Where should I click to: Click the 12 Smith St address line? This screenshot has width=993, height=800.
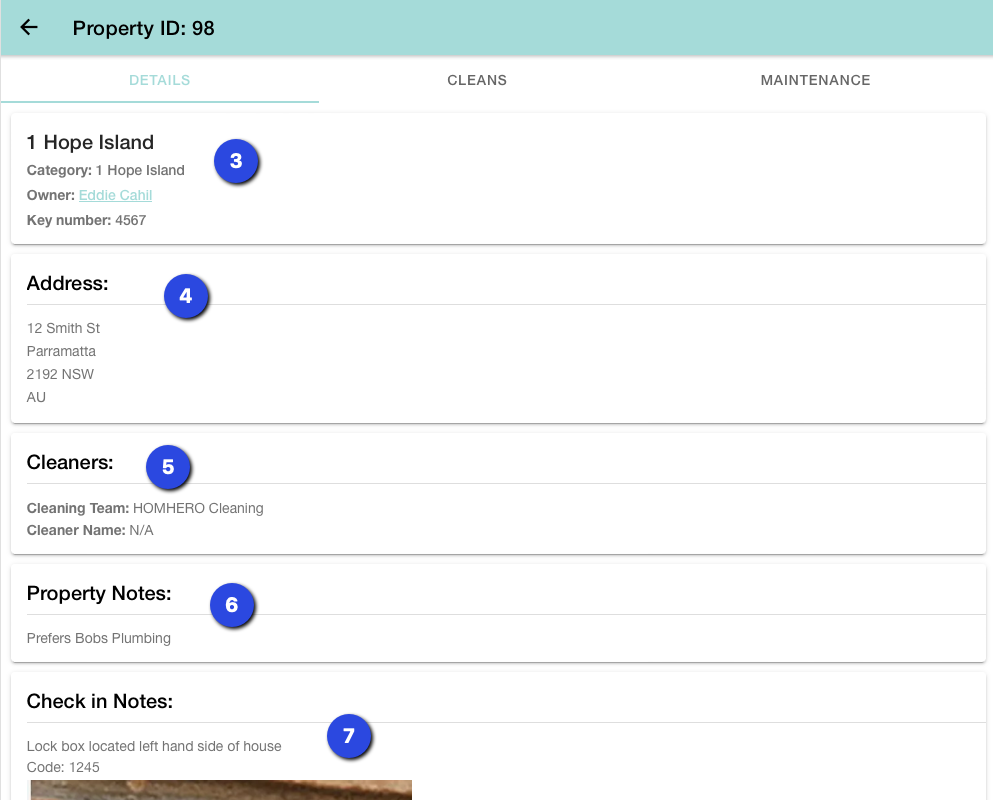tap(63, 328)
